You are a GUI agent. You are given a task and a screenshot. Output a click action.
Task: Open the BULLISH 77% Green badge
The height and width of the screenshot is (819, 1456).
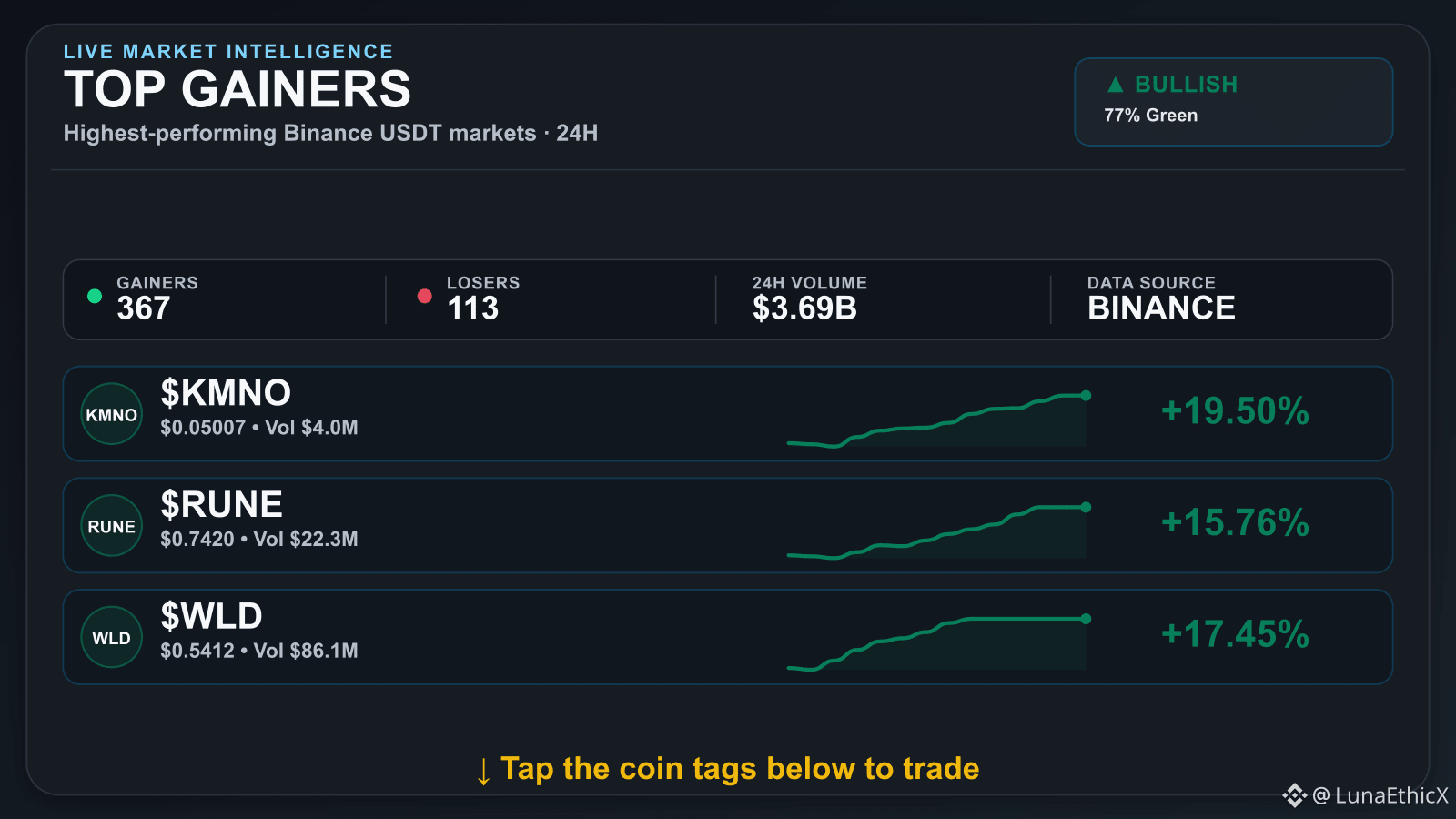pyautogui.click(x=1234, y=102)
